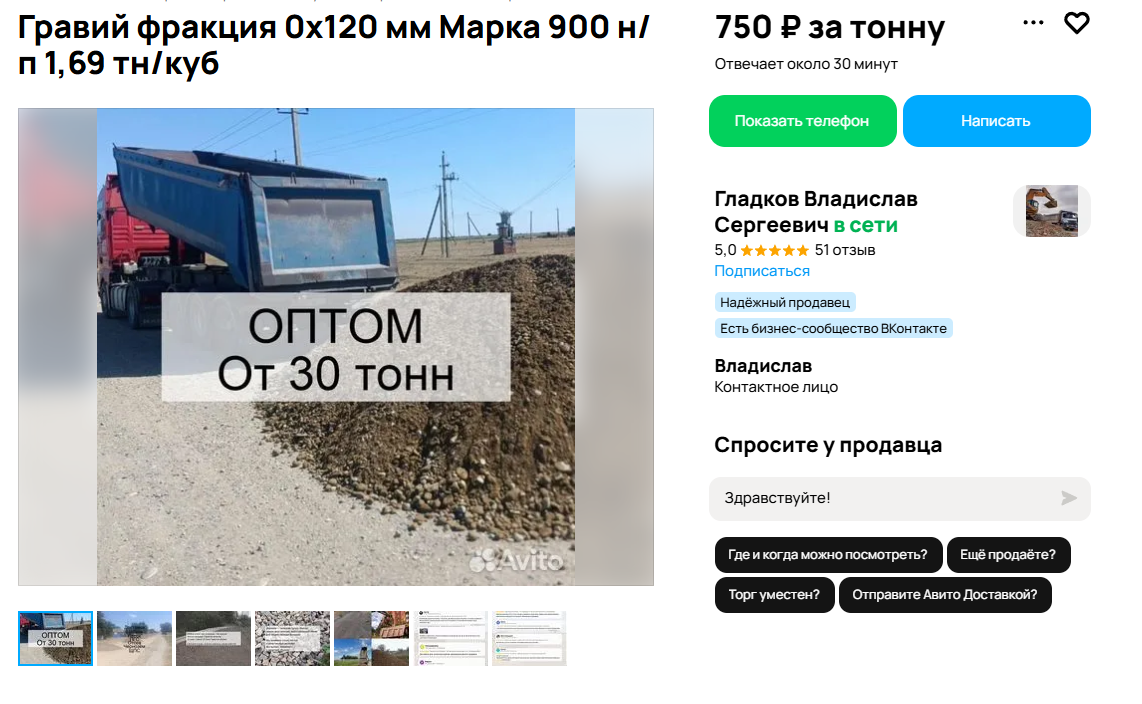Add listing to favorites with heart icon
Screen dimensions: 1142x704
[1076, 23]
